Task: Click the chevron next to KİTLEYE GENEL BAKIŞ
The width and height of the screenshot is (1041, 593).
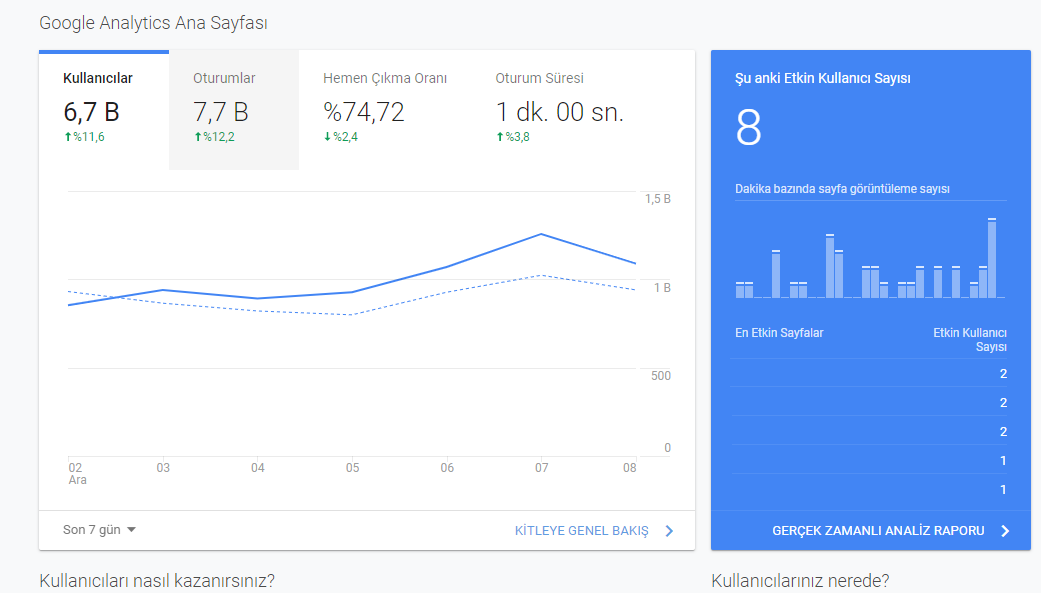Action: [x=669, y=531]
